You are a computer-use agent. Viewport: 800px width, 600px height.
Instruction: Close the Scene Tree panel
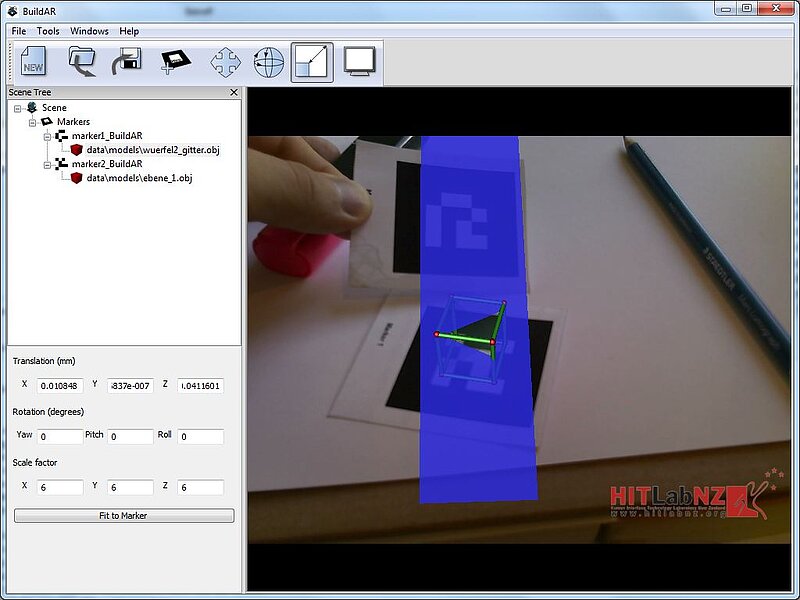pos(234,92)
